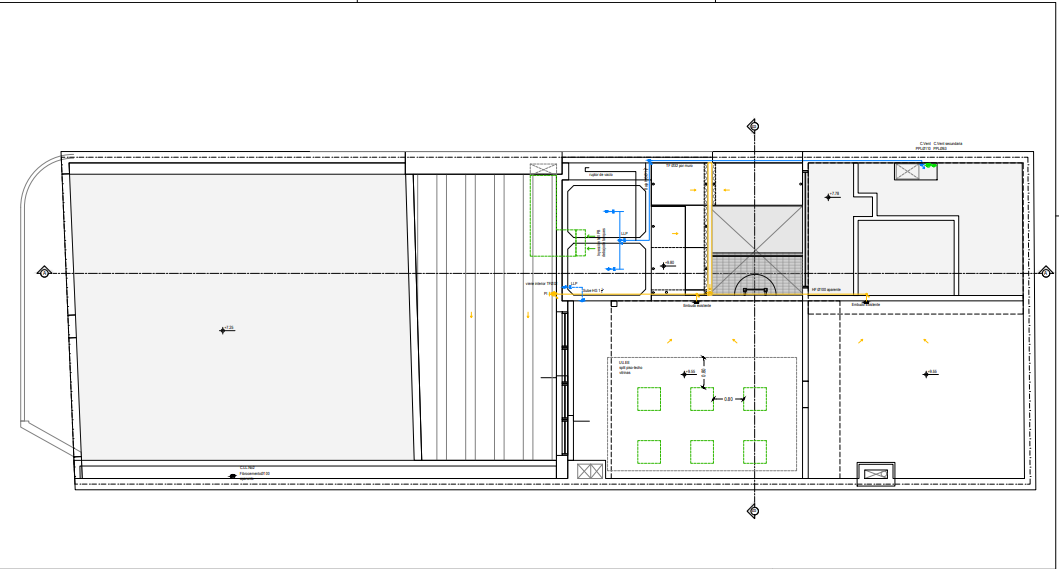The image size is (1059, 569).
Task: Click the tall green dashed rectangle
Action: click(x=543, y=214)
